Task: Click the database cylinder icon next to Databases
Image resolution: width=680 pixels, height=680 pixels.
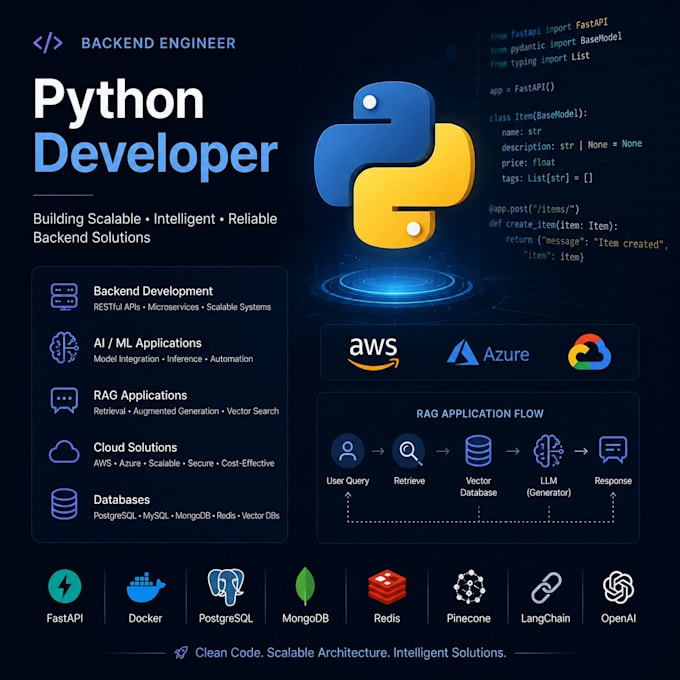Action: coord(64,504)
